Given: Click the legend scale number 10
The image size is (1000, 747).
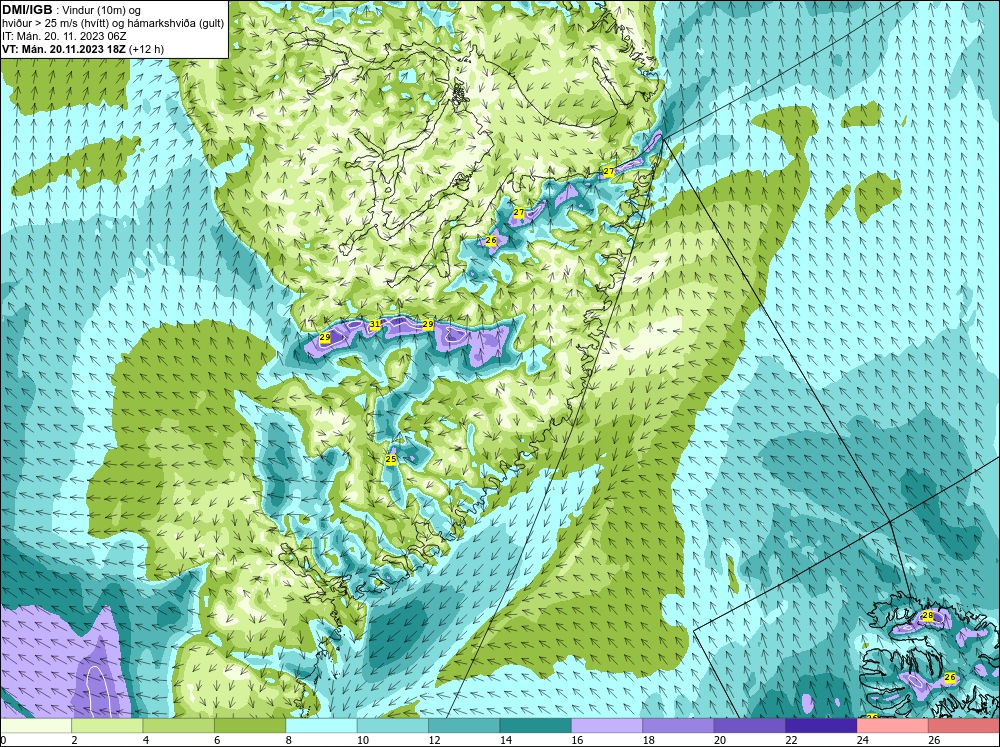Looking at the screenshot, I should [362, 740].
